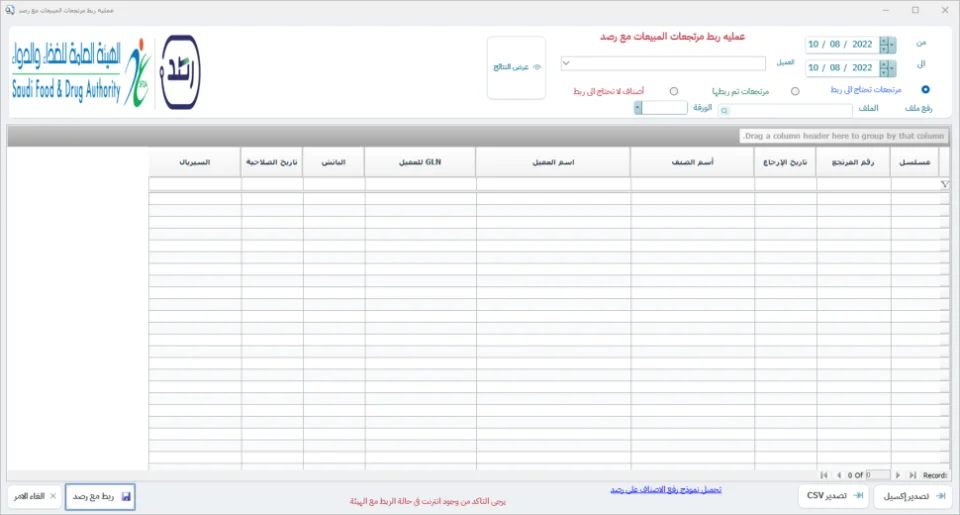
Task: Sort by تاريخ الصلاحية column header
Action: click(271, 162)
